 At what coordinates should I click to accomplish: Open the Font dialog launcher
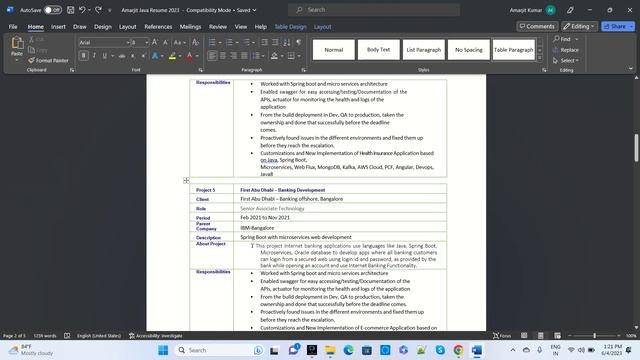pos(200,70)
